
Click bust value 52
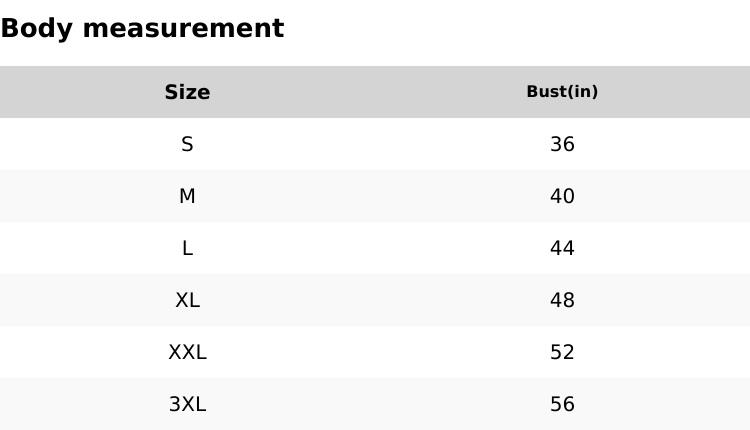(562, 352)
